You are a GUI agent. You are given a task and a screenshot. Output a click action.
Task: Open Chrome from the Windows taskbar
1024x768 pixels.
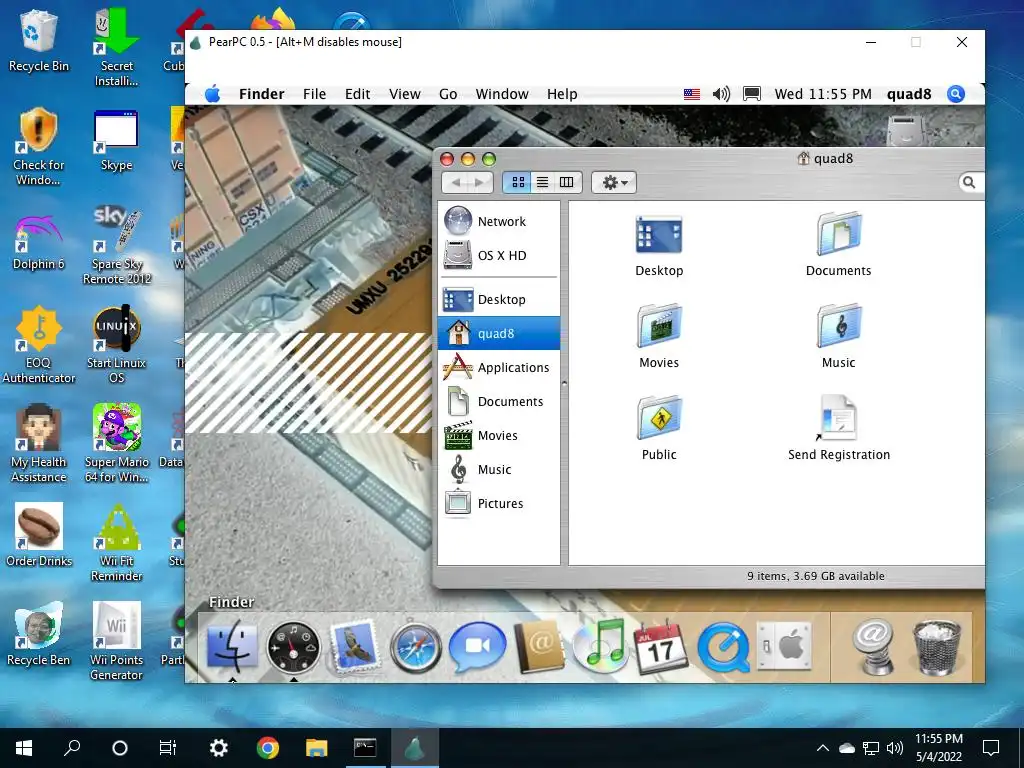[268, 748]
